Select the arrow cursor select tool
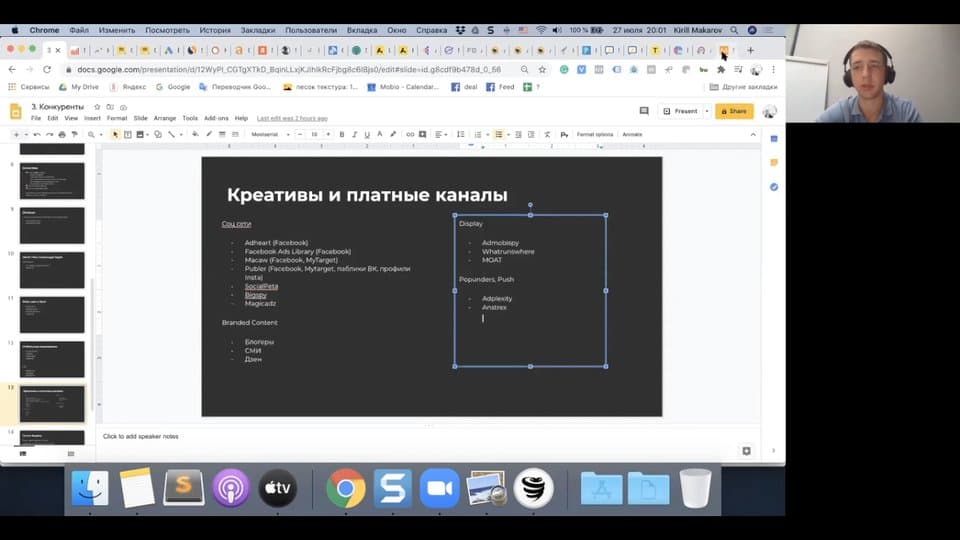Image resolution: width=960 pixels, height=540 pixels. [x=115, y=135]
